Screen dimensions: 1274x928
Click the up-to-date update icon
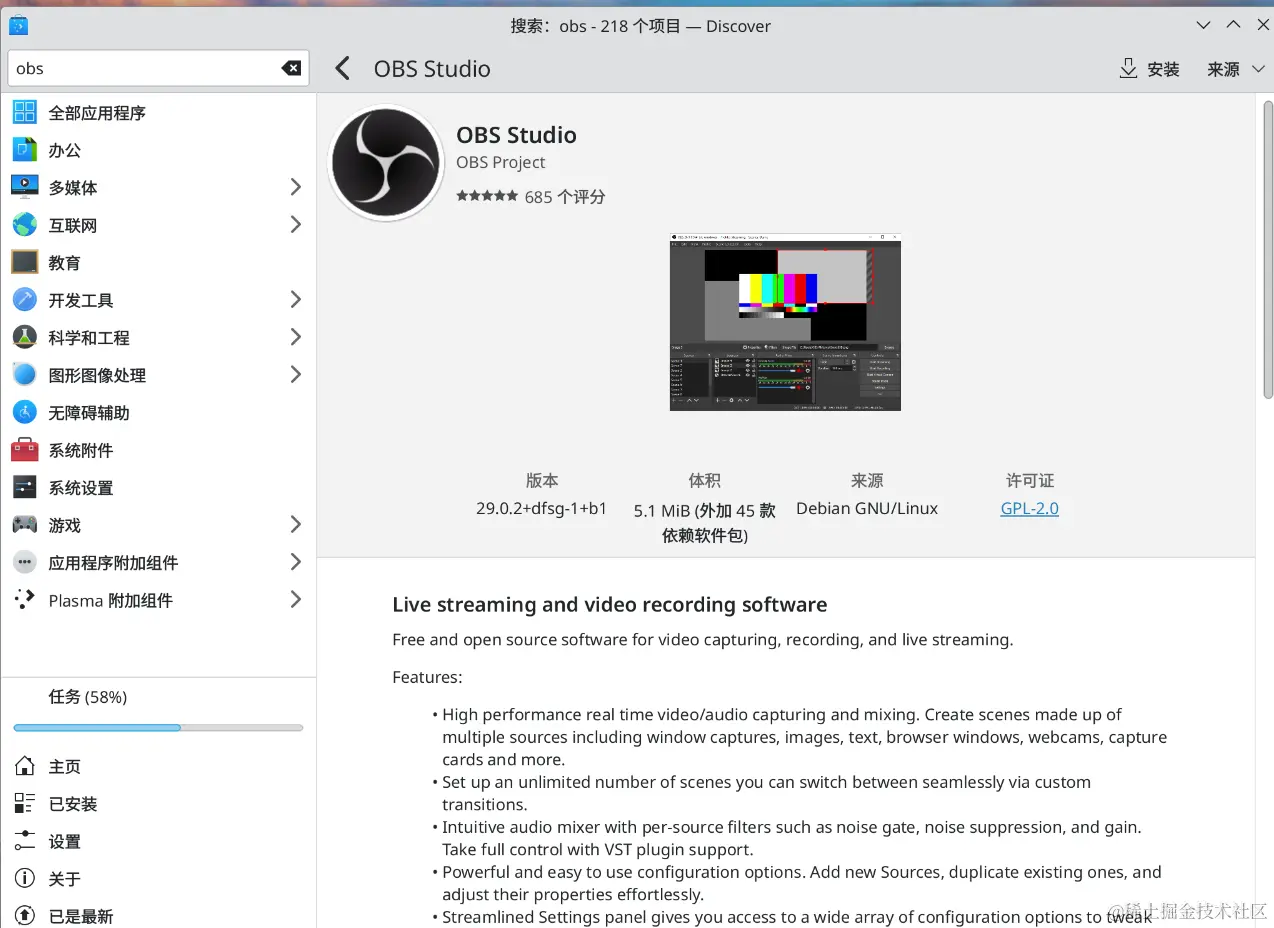(x=25, y=916)
